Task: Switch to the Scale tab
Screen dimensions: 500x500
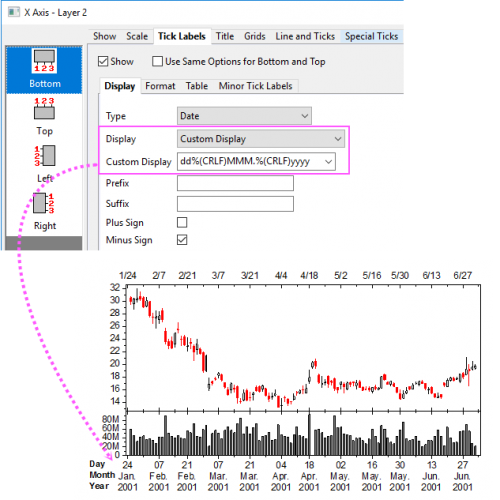Action: [x=137, y=36]
